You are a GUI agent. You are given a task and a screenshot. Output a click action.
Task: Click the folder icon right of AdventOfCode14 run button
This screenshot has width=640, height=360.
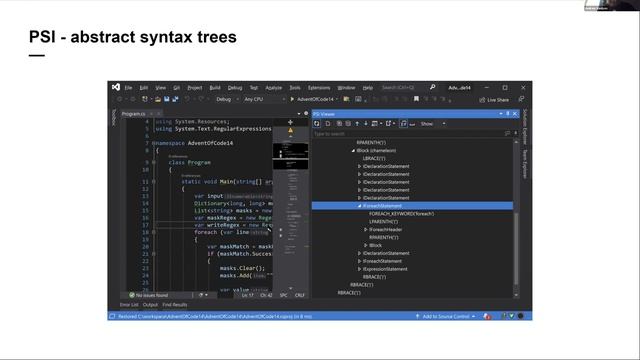[x=347, y=99]
